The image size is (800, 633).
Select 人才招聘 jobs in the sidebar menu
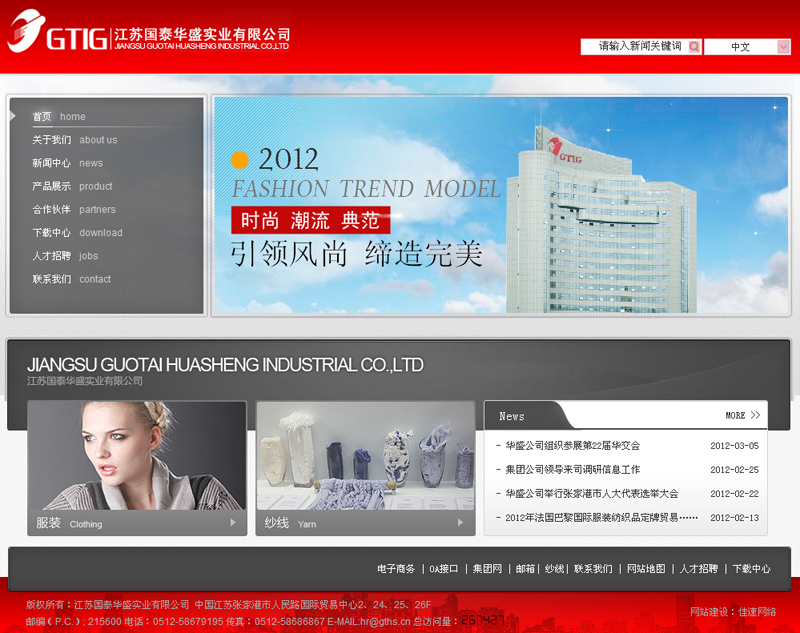click(x=65, y=256)
